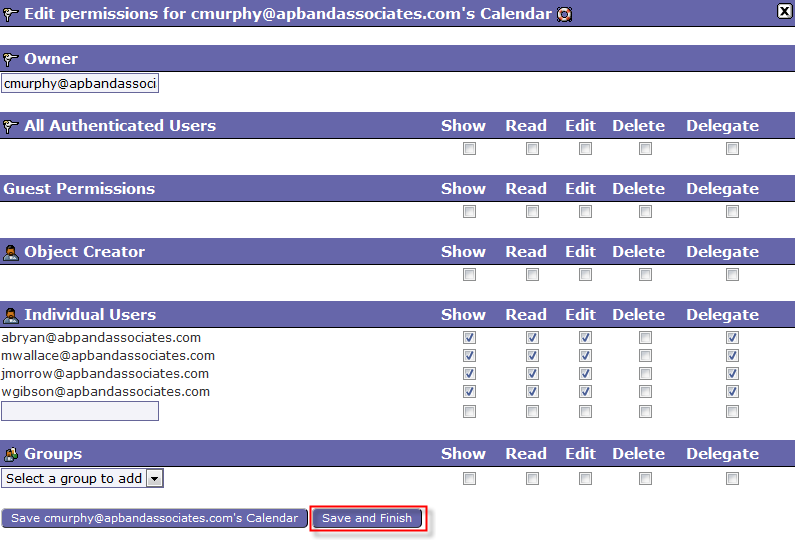The height and width of the screenshot is (546, 795).
Task: Enable Read for Guest Permissions
Action: coord(532,212)
